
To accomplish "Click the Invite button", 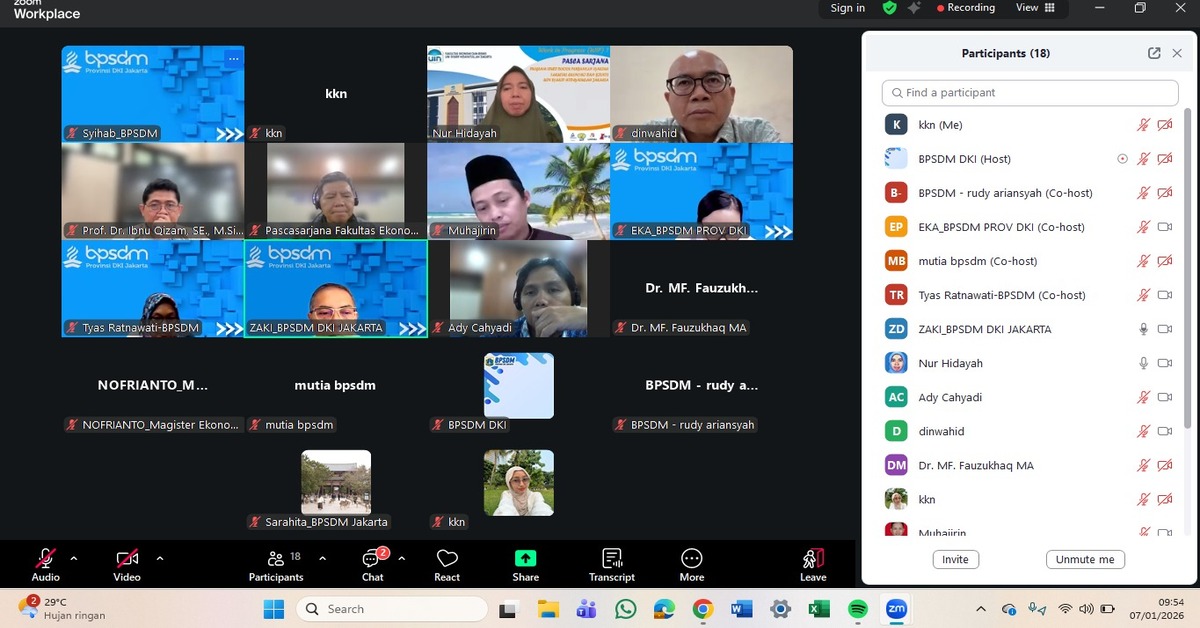I will tap(956, 559).
